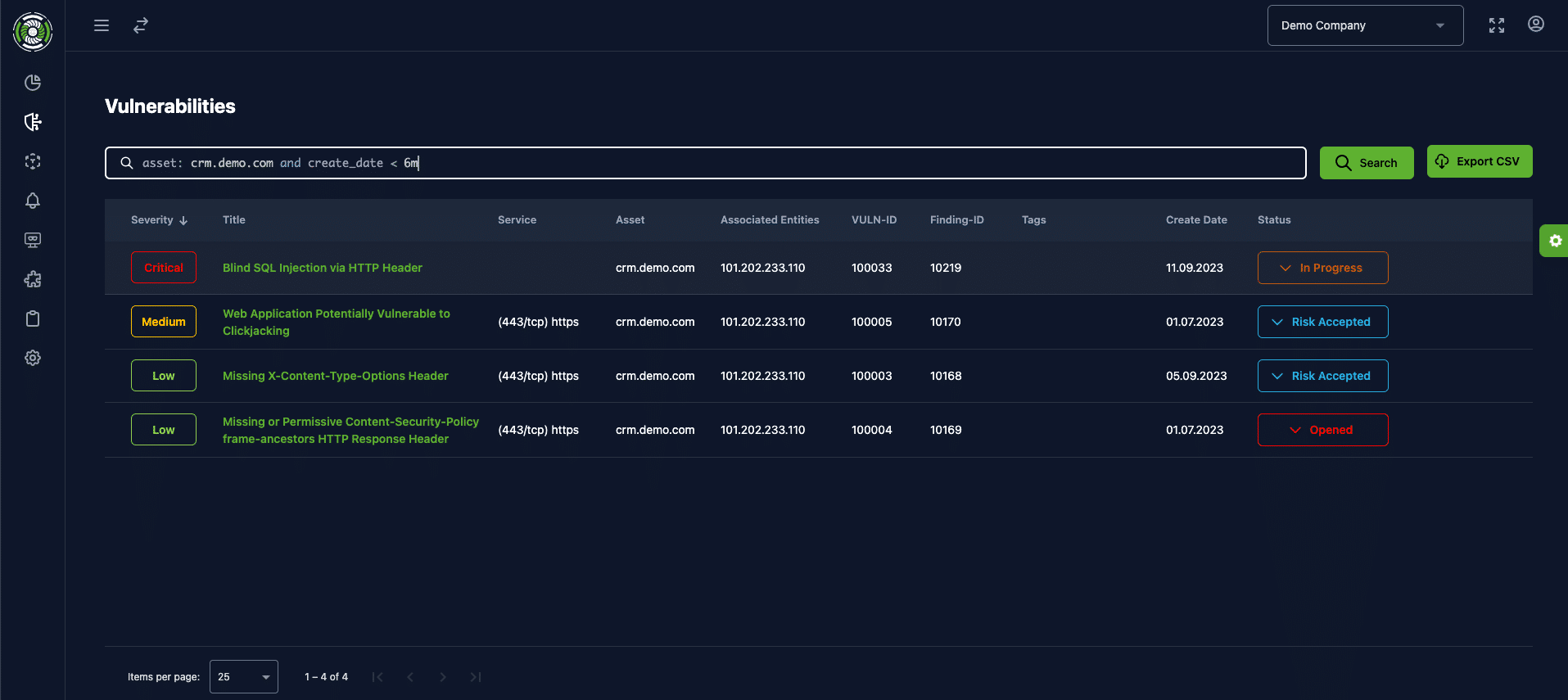Click the Finding-ID column header
Image resolution: width=1568 pixels, height=700 pixels.
pyautogui.click(x=957, y=220)
